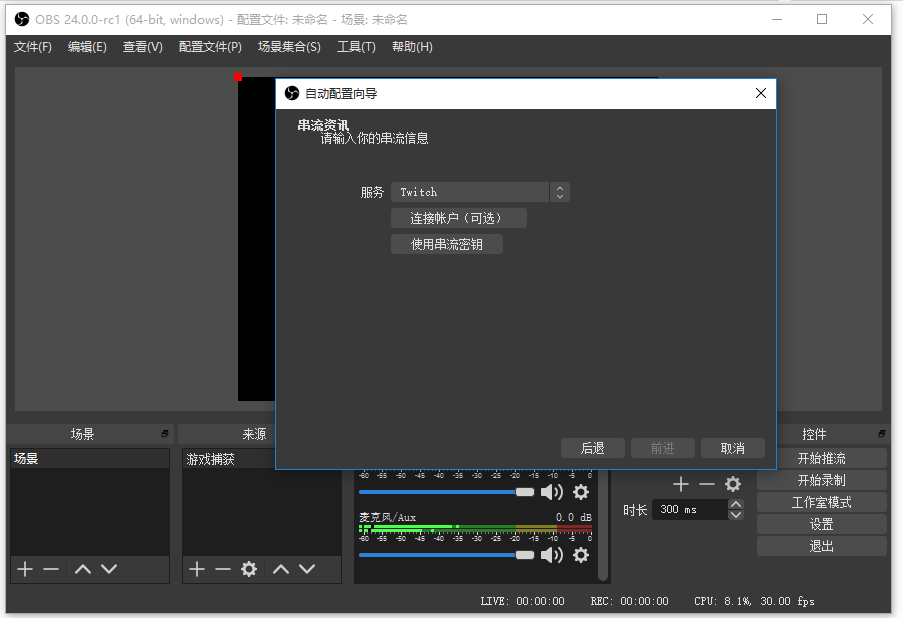Open transition settings with the gear icon
Viewport: 903px width, 618px height.
coord(733,484)
